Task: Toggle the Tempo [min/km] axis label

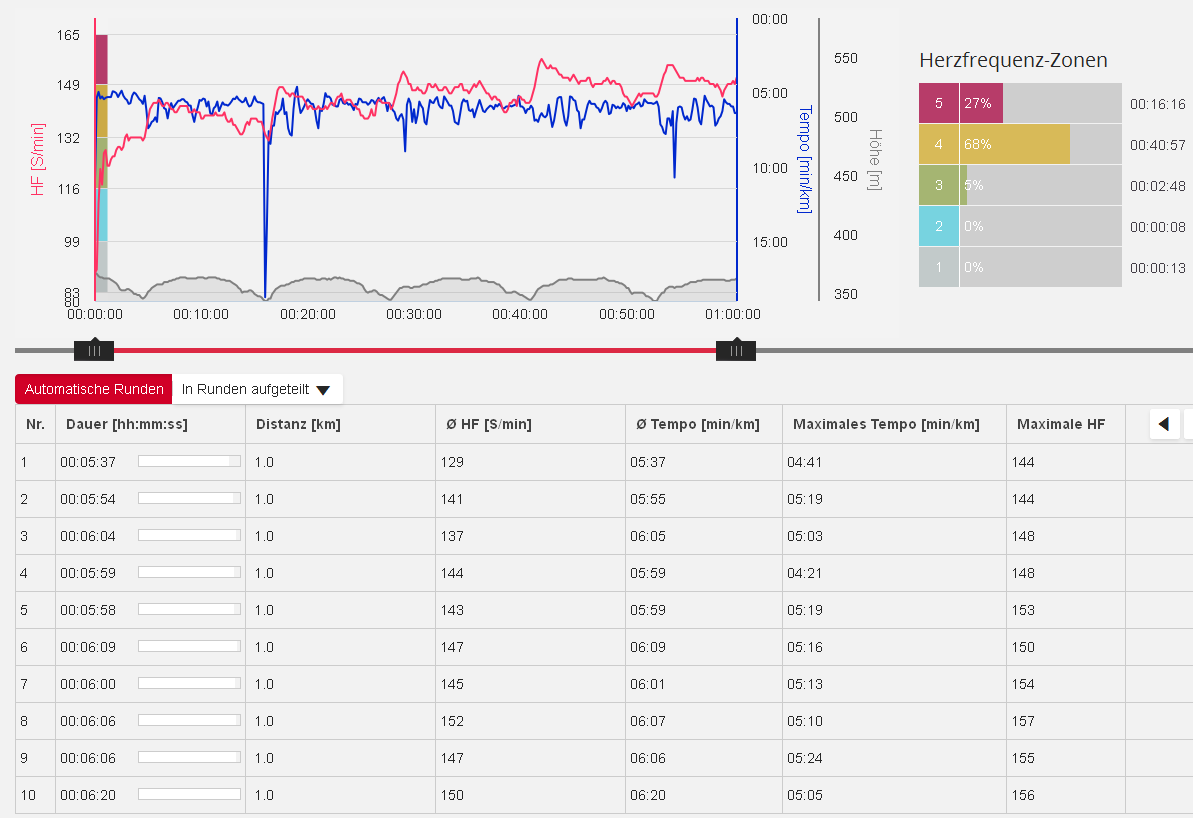Action: click(804, 160)
